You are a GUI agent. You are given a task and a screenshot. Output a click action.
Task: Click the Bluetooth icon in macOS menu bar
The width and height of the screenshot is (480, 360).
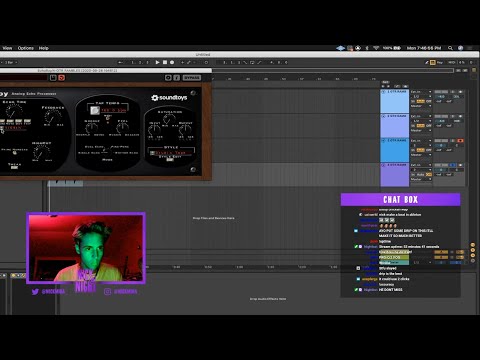click(367, 48)
